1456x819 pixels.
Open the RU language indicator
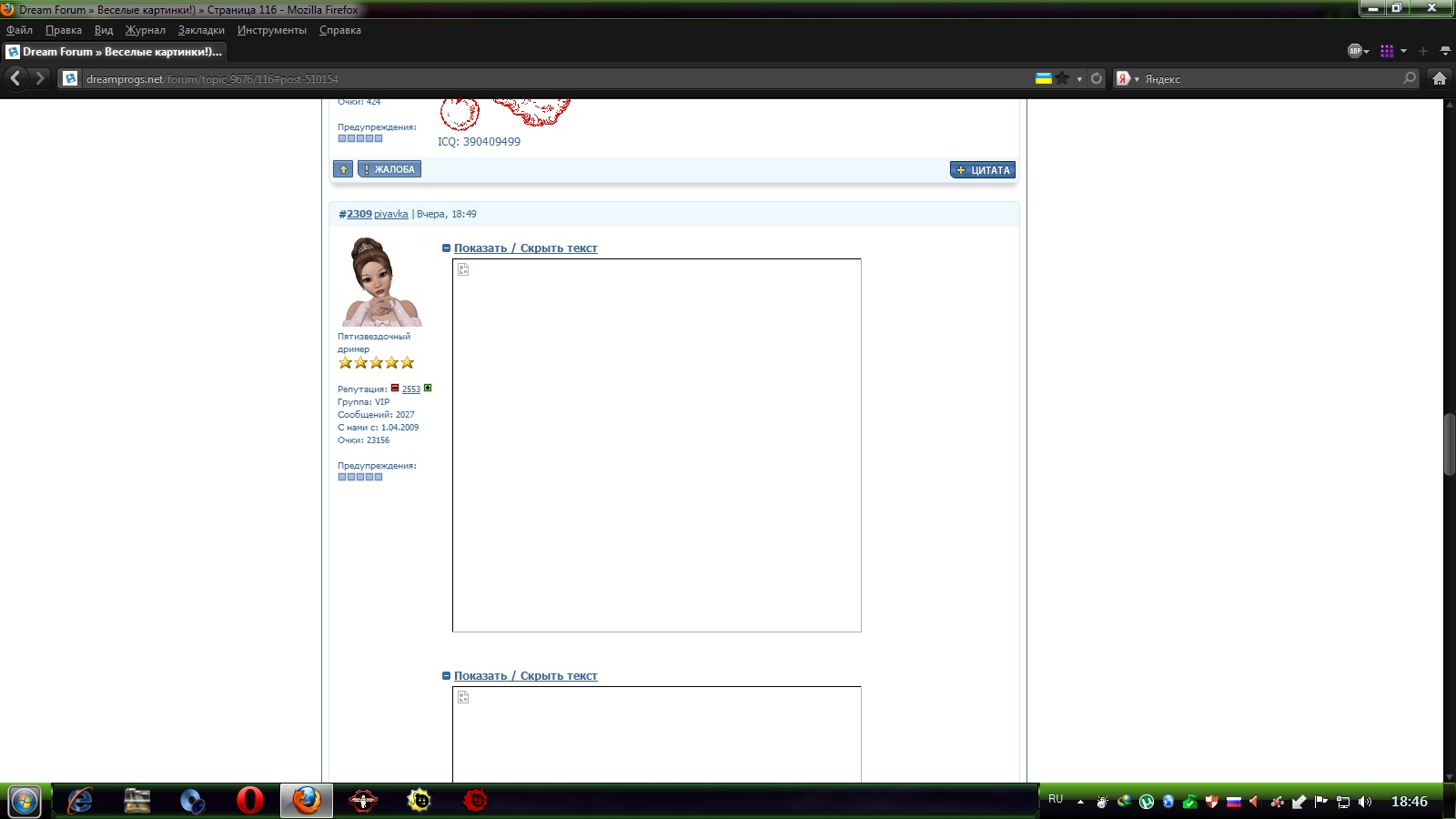[x=1056, y=799]
